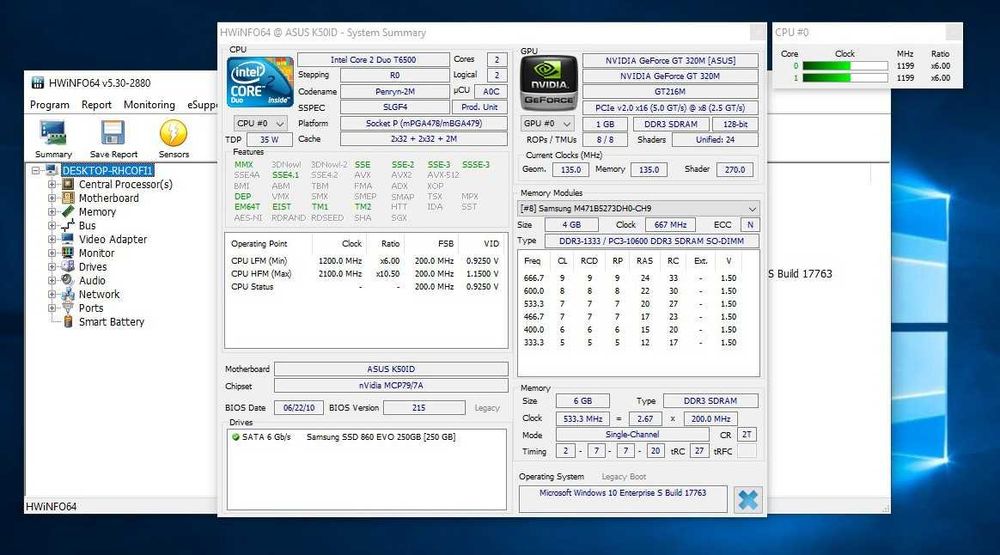Click the nVidia MCP79/7A chipset field
The width and height of the screenshot is (1000, 555).
(391, 385)
